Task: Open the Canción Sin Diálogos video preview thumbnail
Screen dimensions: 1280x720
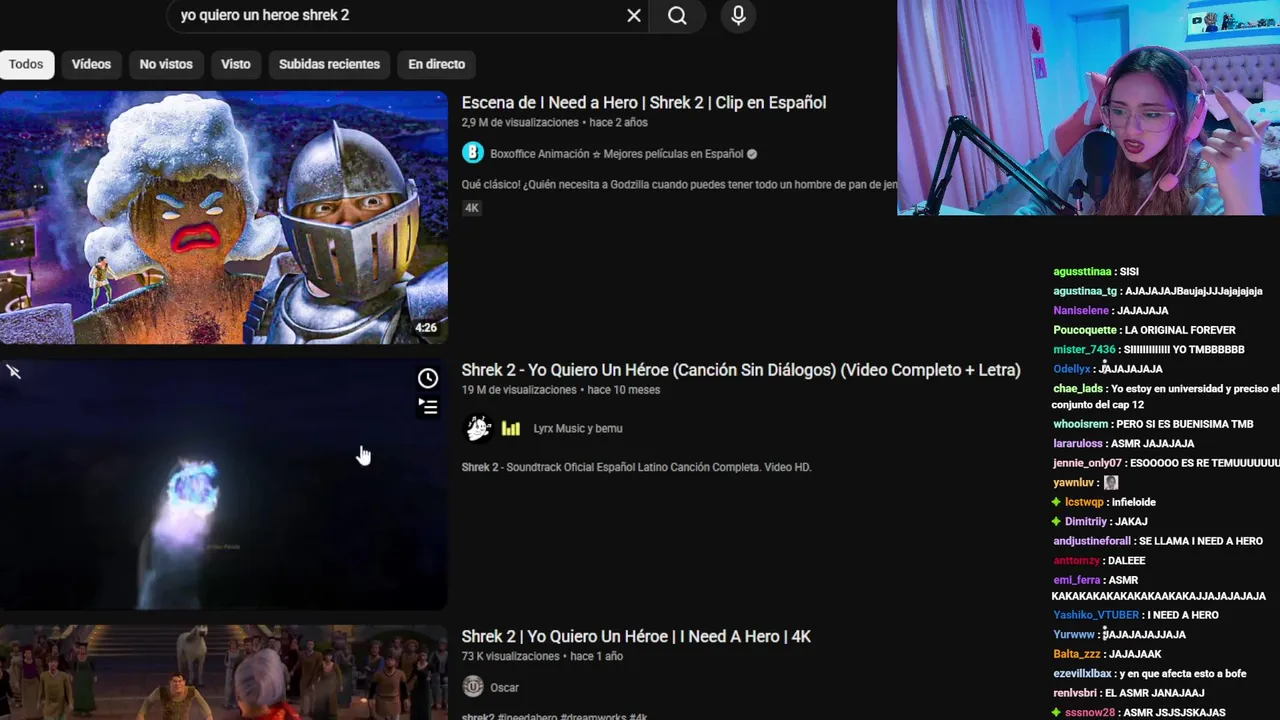Action: click(x=224, y=484)
